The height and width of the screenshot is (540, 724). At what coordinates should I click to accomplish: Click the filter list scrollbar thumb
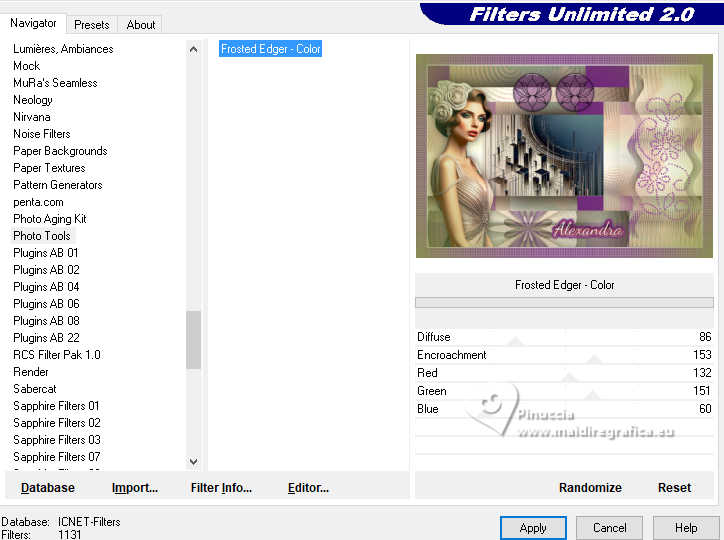pos(193,340)
